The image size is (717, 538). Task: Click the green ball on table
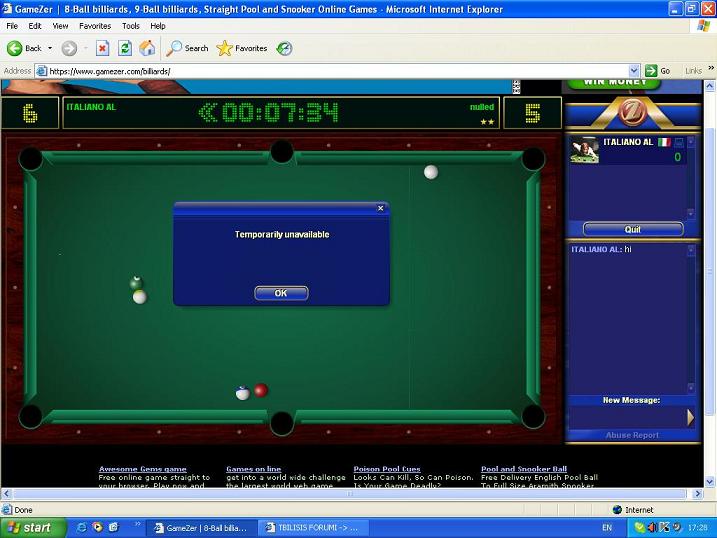136,283
